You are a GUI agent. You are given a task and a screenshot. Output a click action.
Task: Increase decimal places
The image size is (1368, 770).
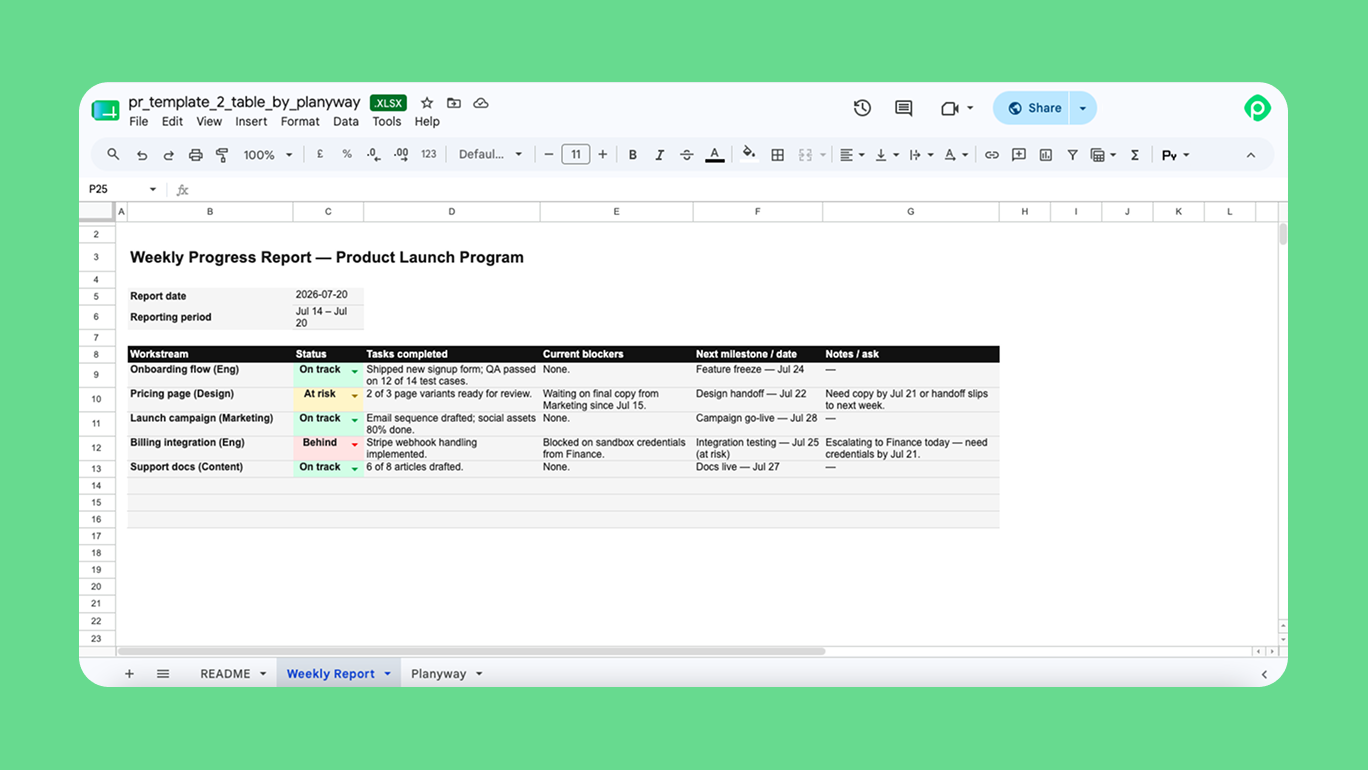tap(400, 155)
